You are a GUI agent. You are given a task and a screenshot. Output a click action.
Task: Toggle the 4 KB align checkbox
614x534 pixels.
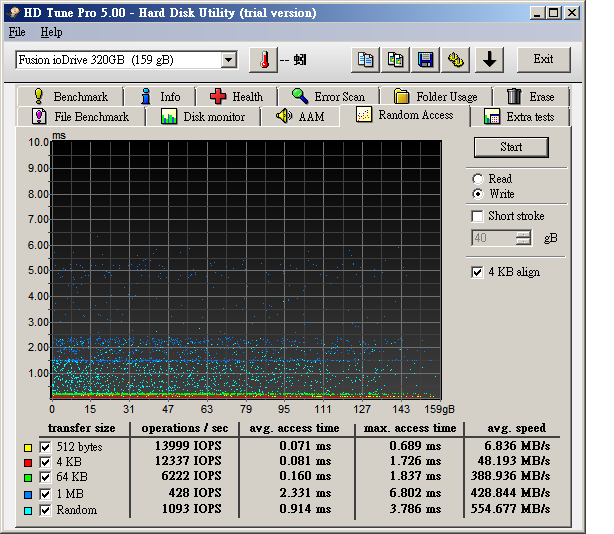pyautogui.click(x=477, y=272)
